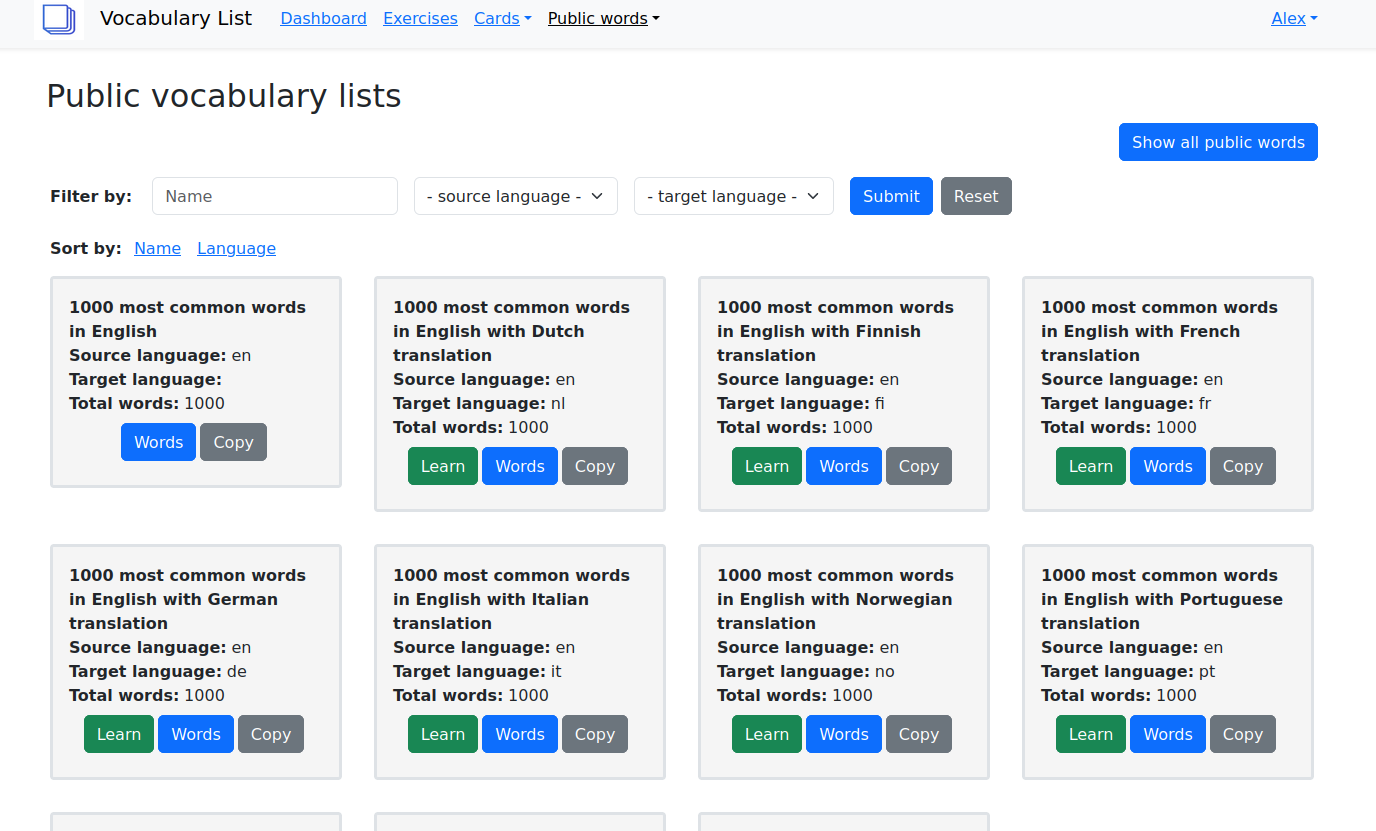Screen dimensions: 1376x831
Task: Open the target language dropdown
Action: pos(733,196)
